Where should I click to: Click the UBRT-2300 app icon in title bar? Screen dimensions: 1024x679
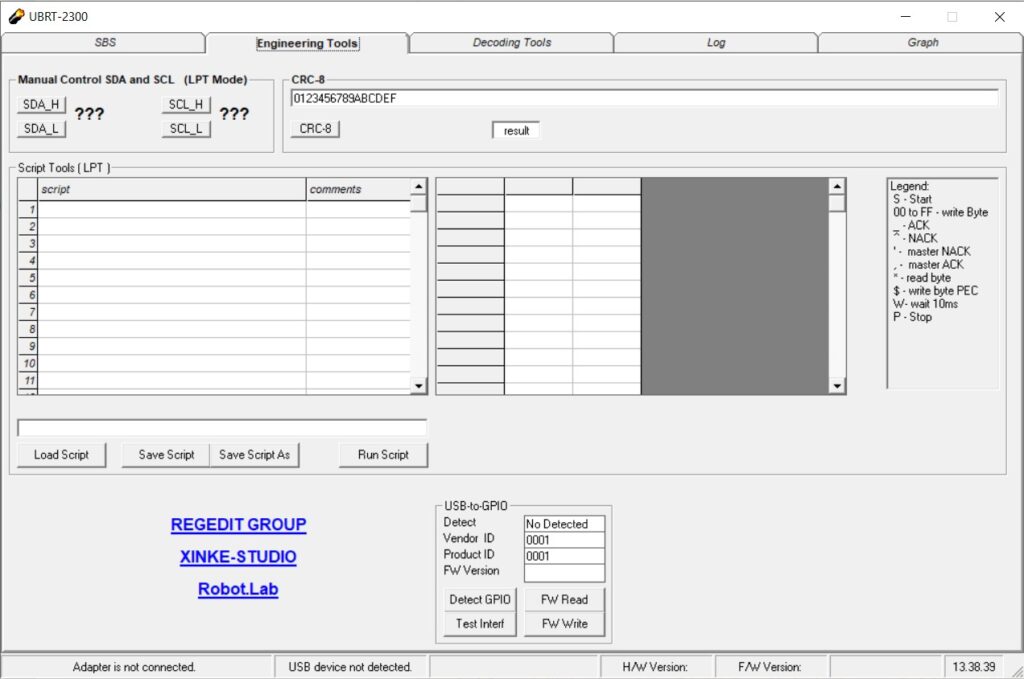[16, 16]
